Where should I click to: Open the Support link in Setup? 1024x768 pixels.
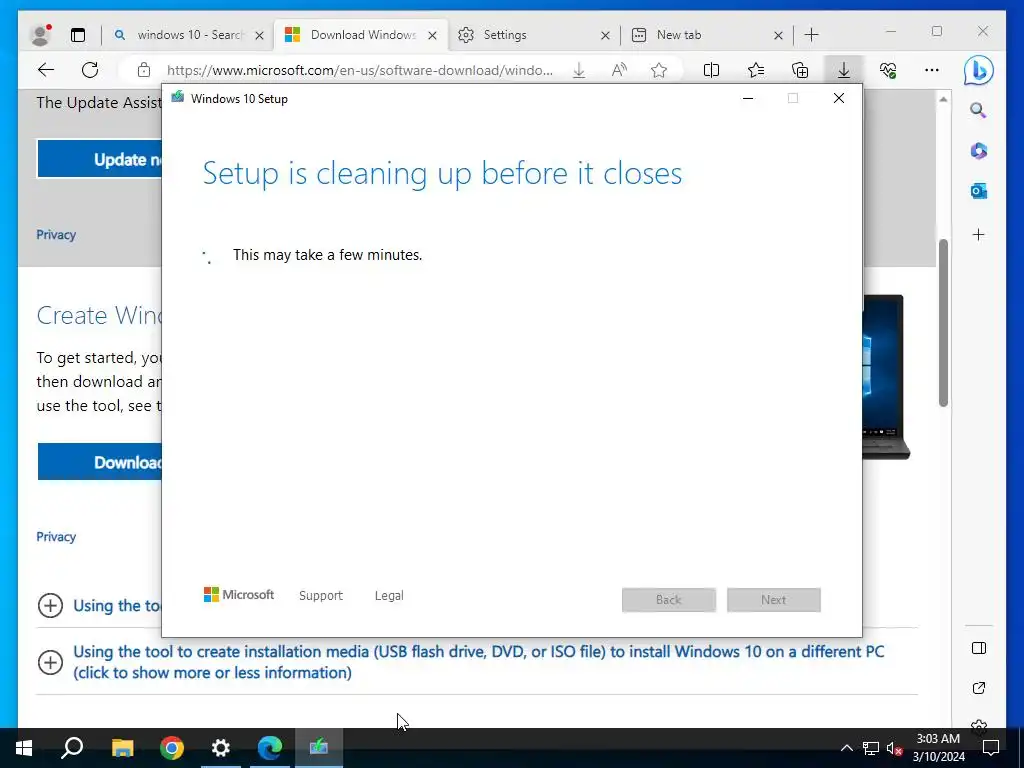point(321,595)
